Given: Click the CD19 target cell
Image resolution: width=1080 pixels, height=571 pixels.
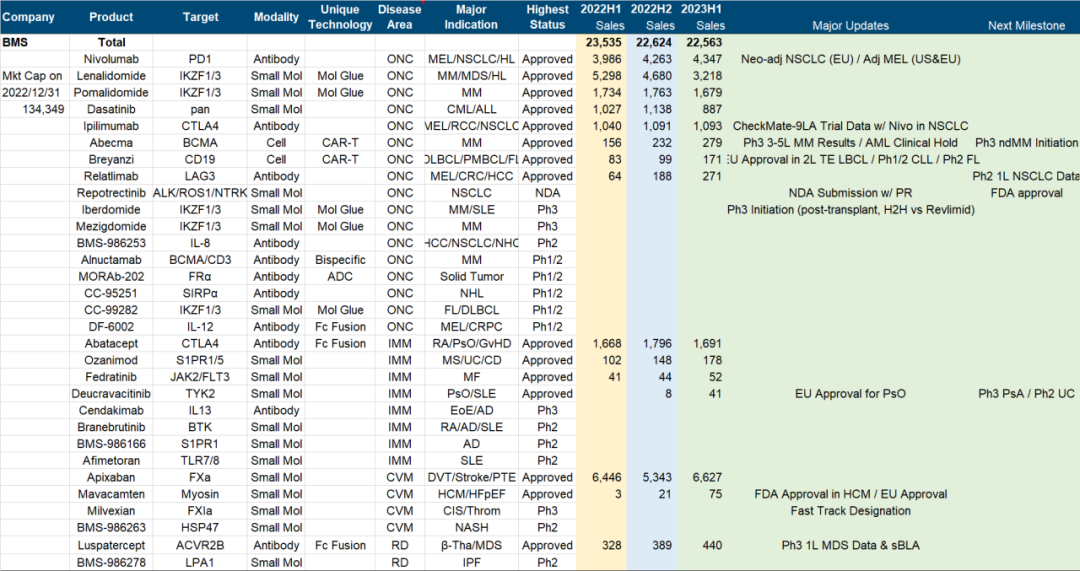Looking at the screenshot, I should (200, 159).
